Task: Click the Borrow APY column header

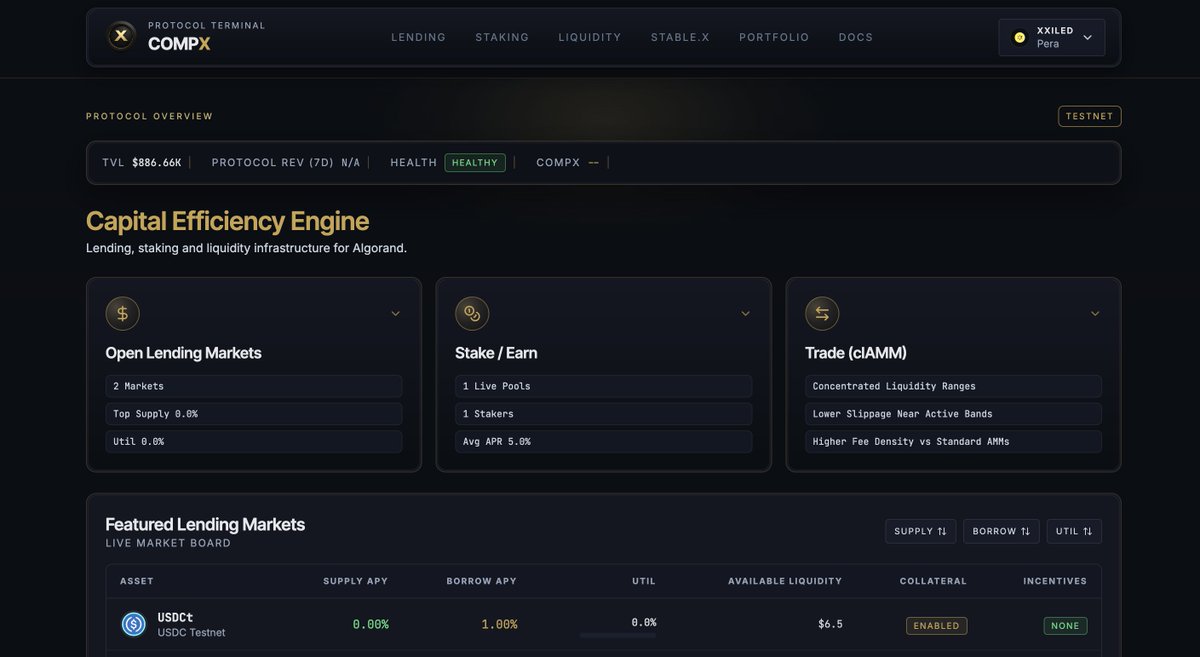Action: click(x=482, y=581)
